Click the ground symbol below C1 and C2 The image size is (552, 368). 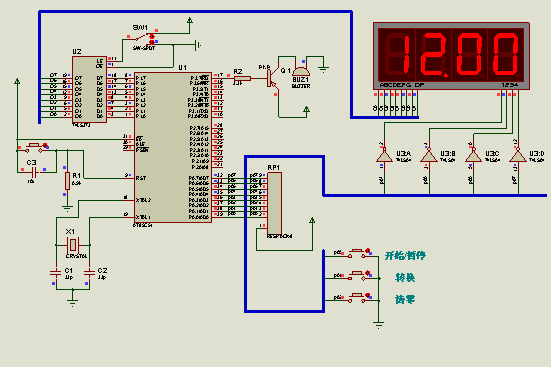coord(73,303)
